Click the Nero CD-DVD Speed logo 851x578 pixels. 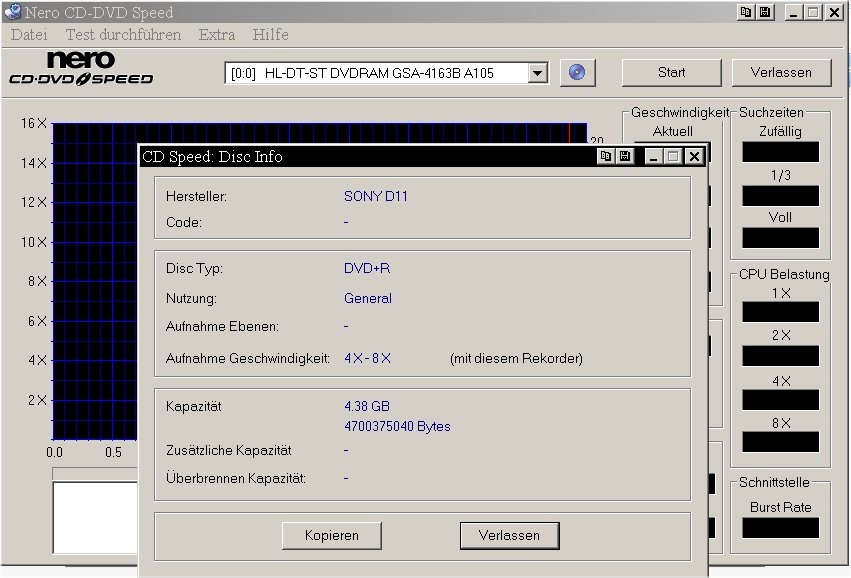point(81,68)
